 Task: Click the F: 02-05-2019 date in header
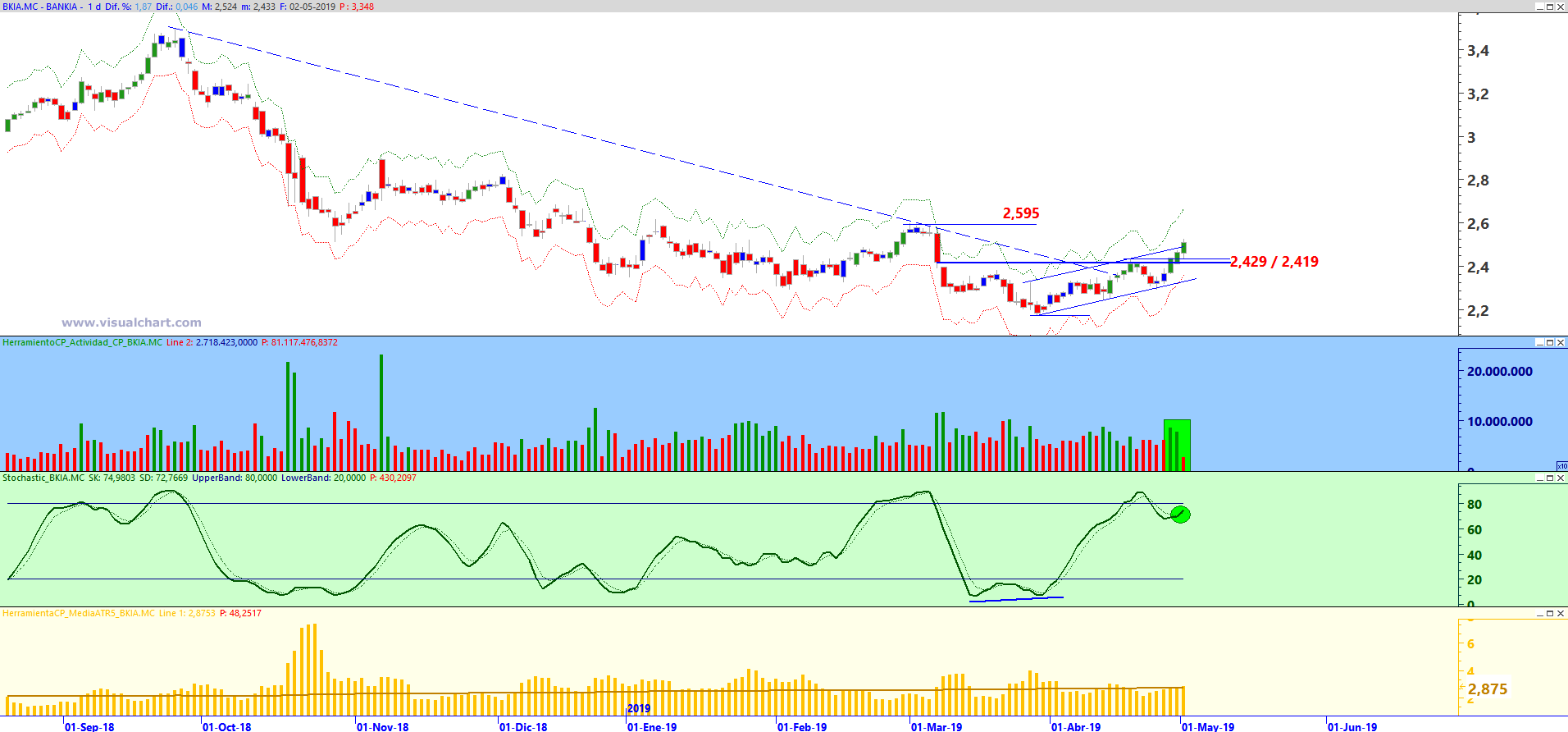pyautogui.click(x=308, y=7)
